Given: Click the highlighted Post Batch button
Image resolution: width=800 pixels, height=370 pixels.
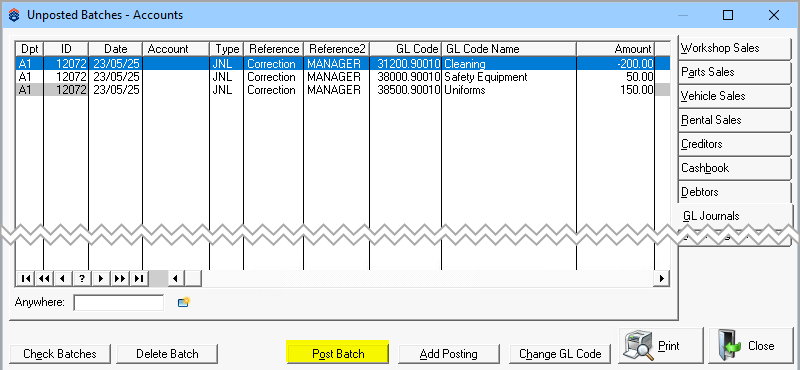Looking at the screenshot, I should point(338,354).
